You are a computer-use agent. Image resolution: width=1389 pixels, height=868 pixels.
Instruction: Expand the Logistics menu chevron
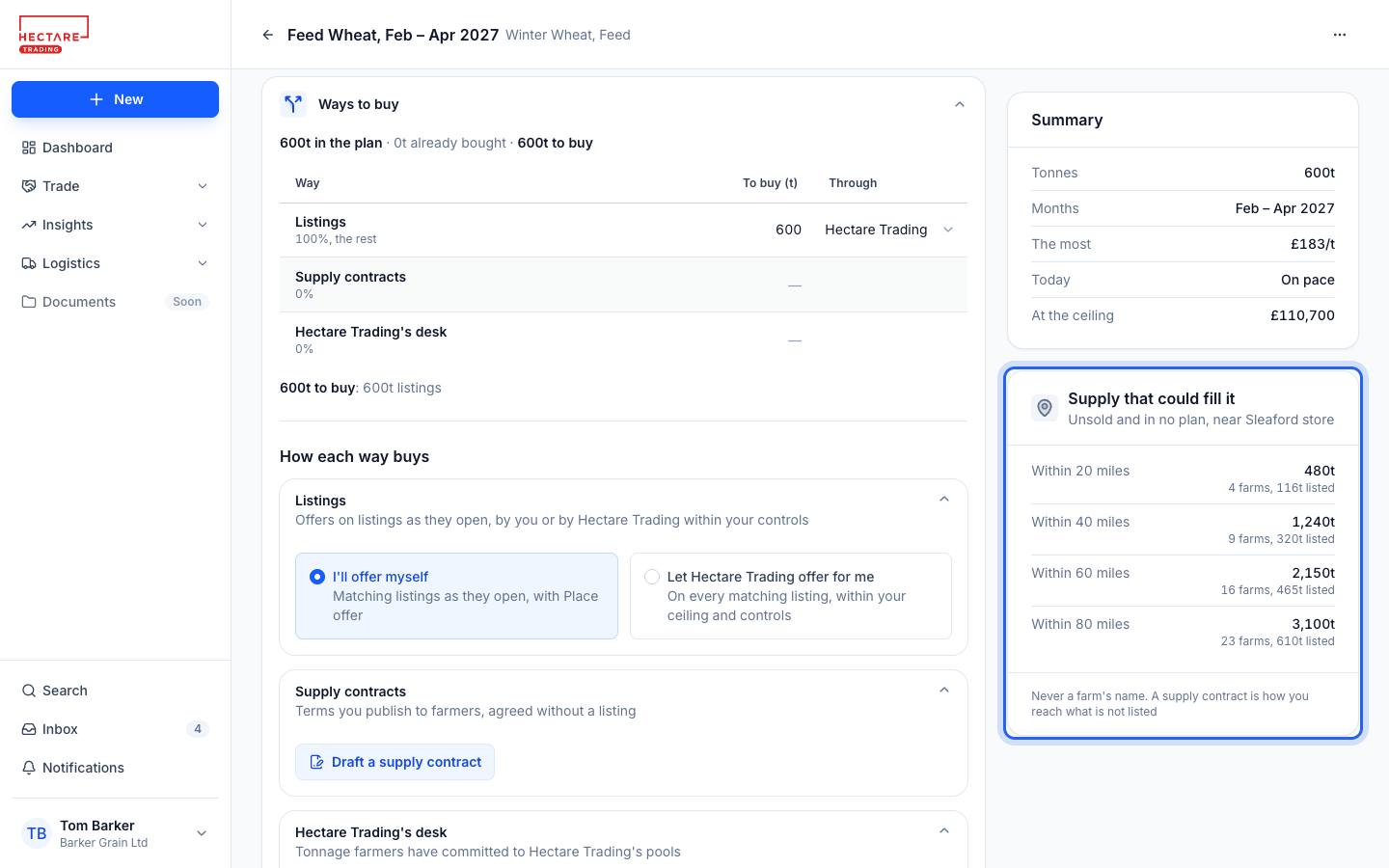[203, 263]
